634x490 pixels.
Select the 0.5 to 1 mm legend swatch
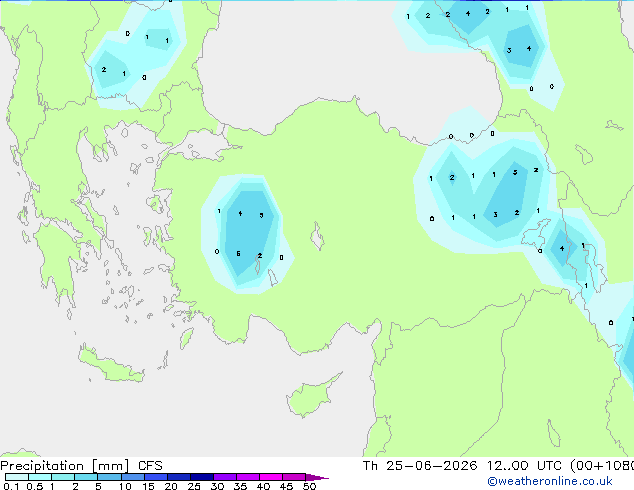coord(40,477)
